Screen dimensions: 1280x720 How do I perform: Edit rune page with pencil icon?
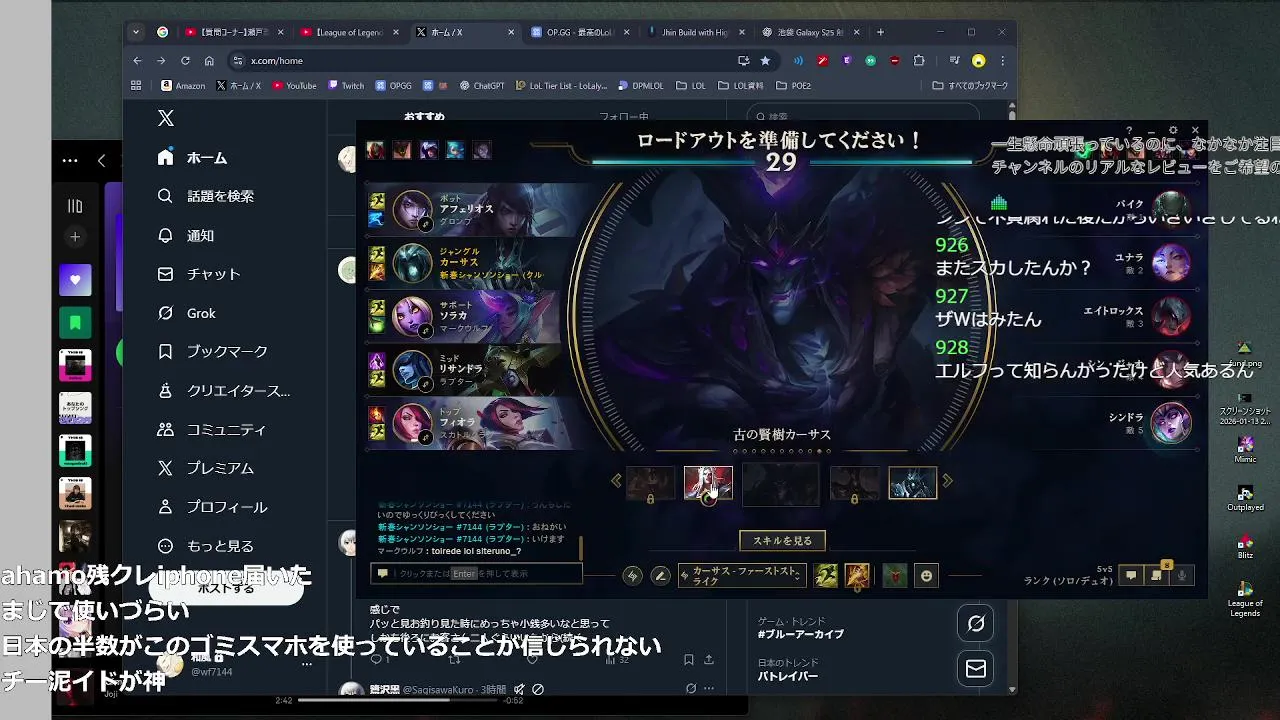pyautogui.click(x=660, y=576)
